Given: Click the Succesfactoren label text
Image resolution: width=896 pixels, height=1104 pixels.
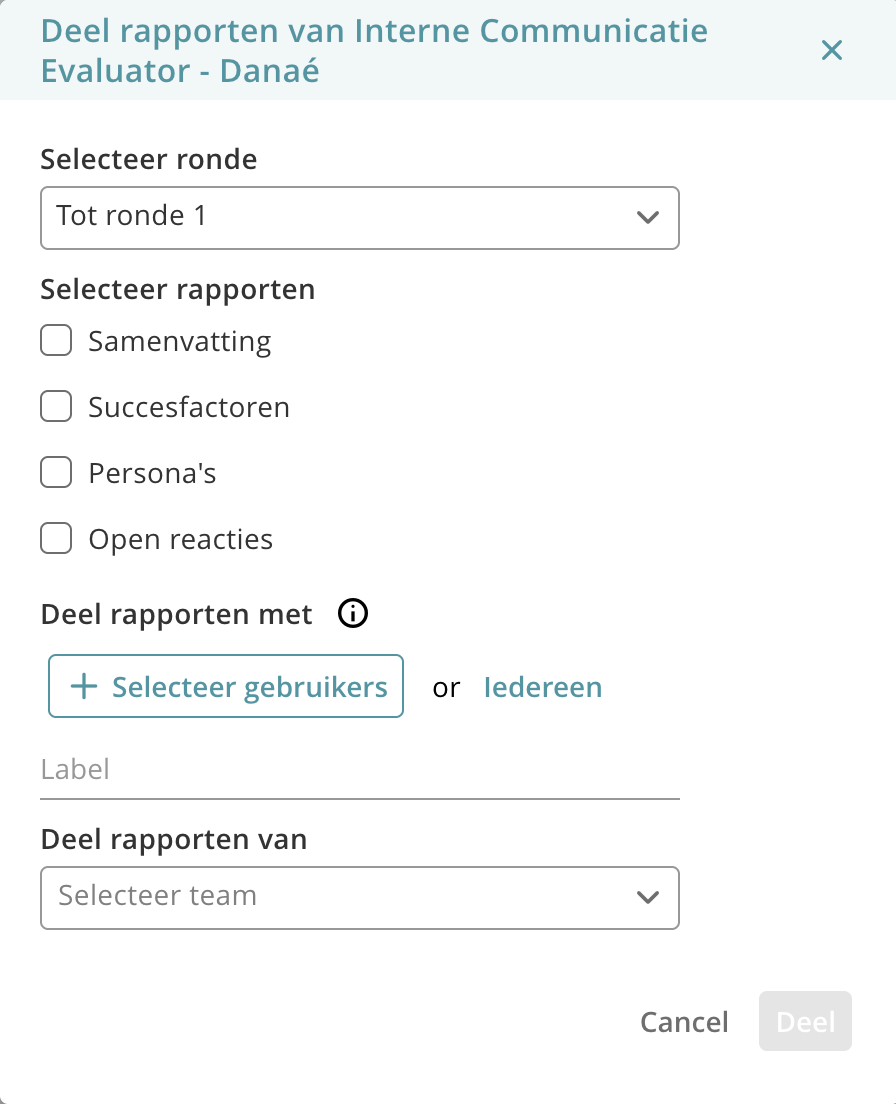Looking at the screenshot, I should [189, 407].
